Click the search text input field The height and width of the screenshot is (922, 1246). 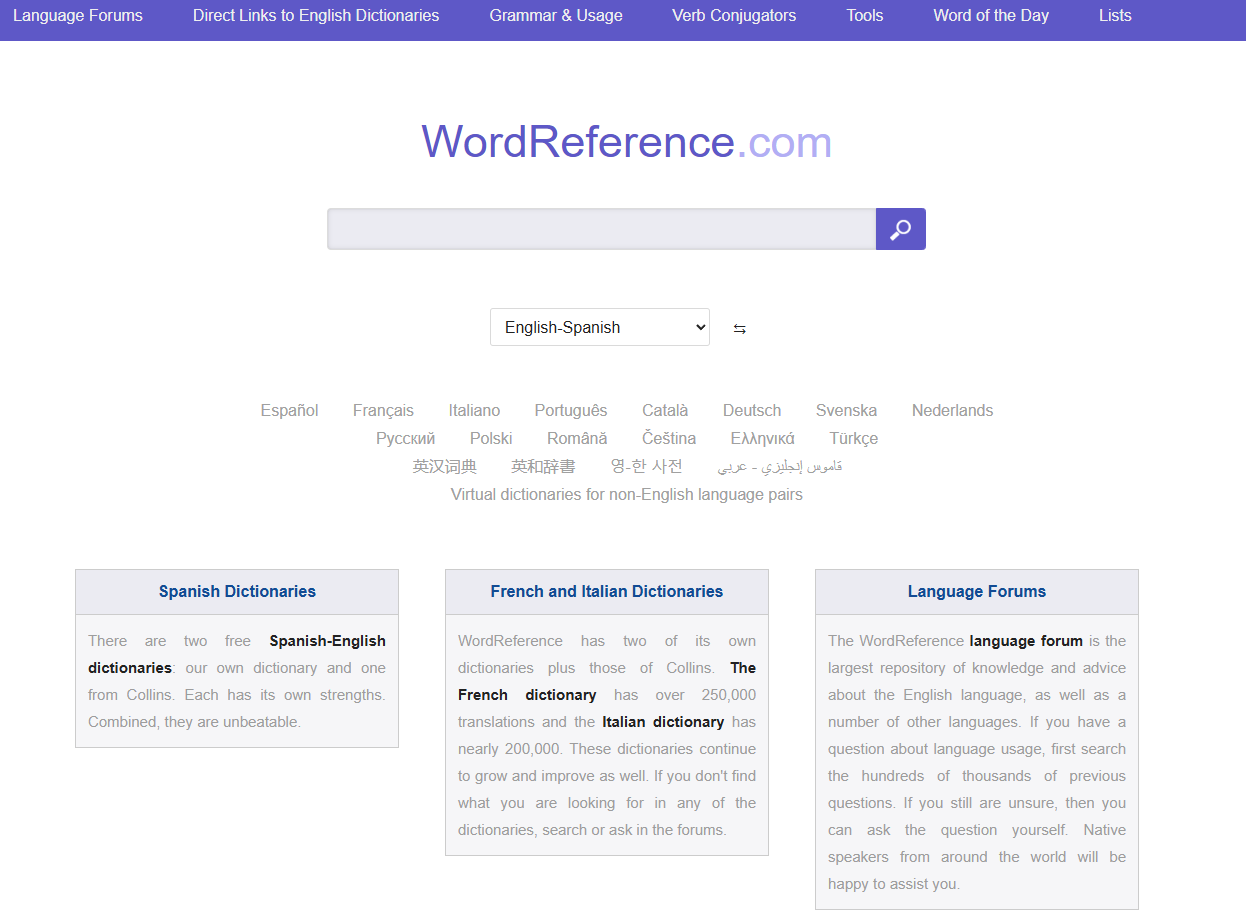(x=601, y=229)
